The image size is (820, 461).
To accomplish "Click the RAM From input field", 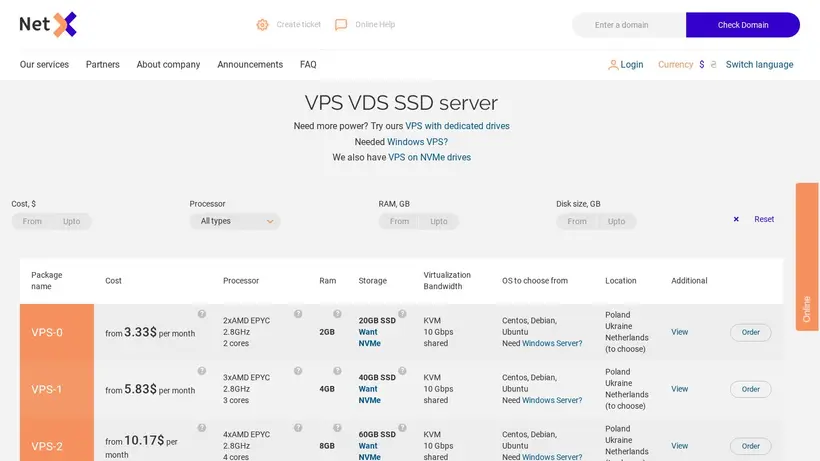I will (399, 222).
